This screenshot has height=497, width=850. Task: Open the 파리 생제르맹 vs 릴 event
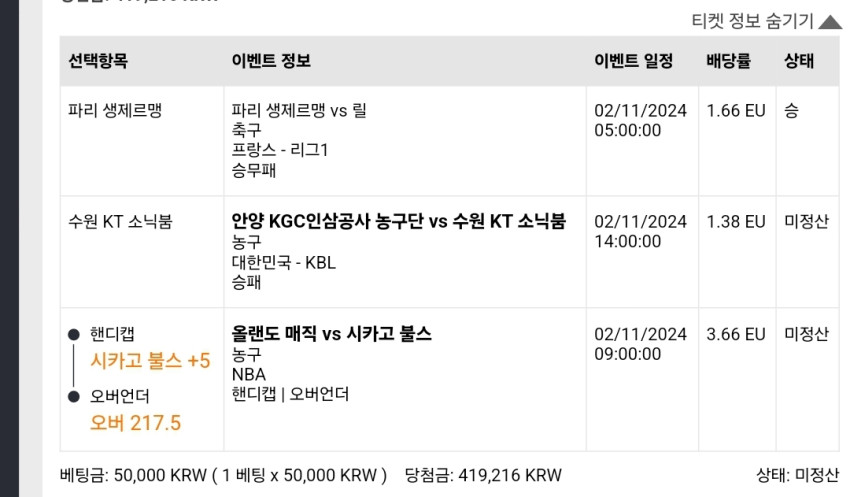299,111
